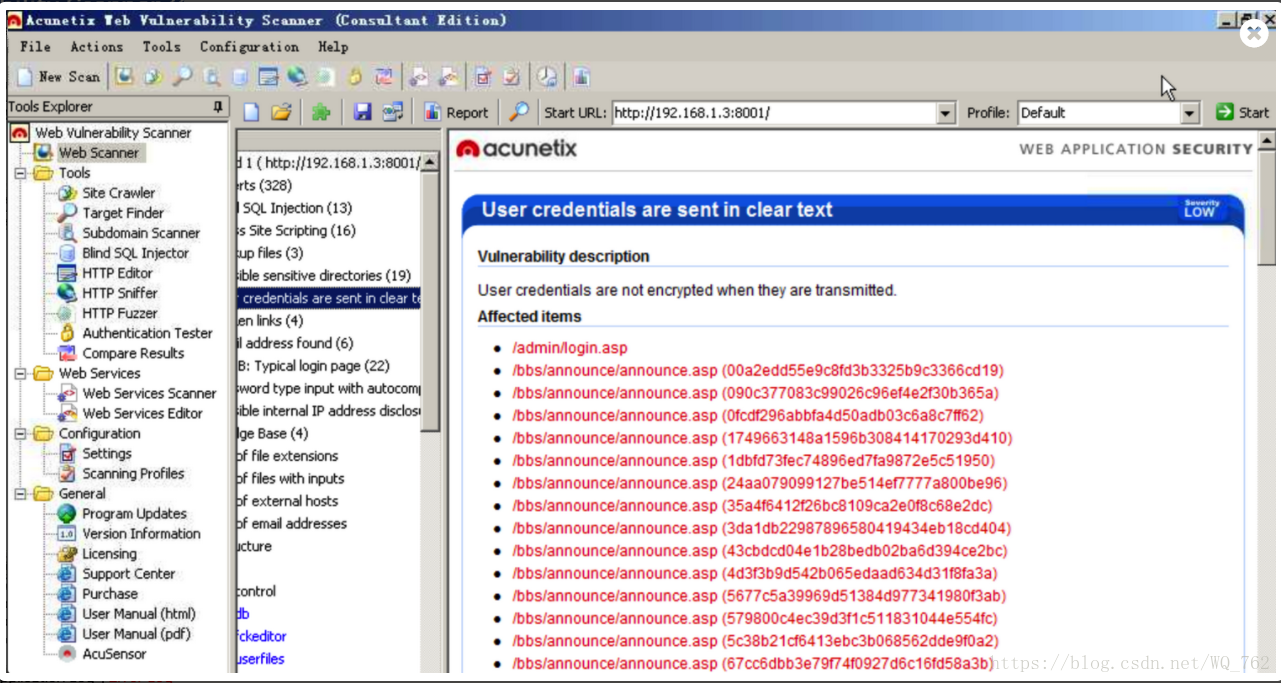Click the search magnifier icon before Start URL
This screenshot has height=683, width=1281.
(519, 112)
